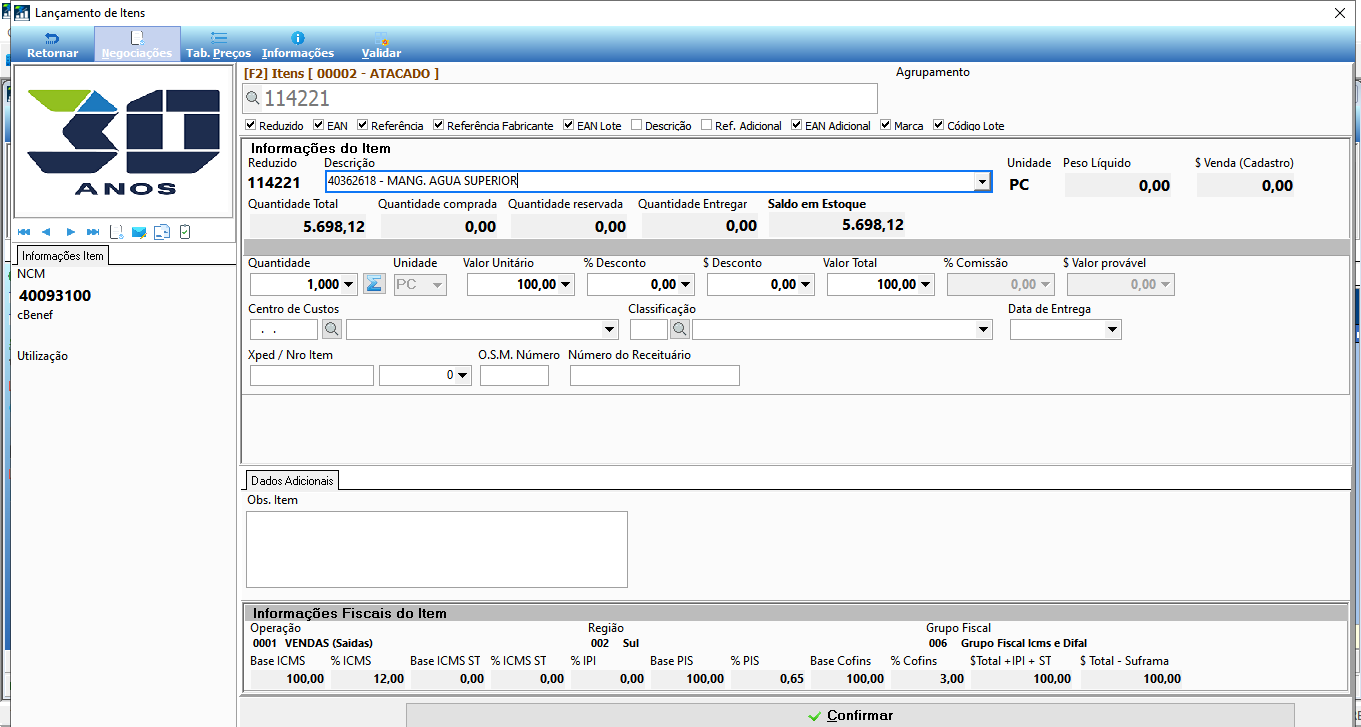Enable the Descrição search checkbox
The height and width of the screenshot is (727, 1361).
pyautogui.click(x=637, y=126)
